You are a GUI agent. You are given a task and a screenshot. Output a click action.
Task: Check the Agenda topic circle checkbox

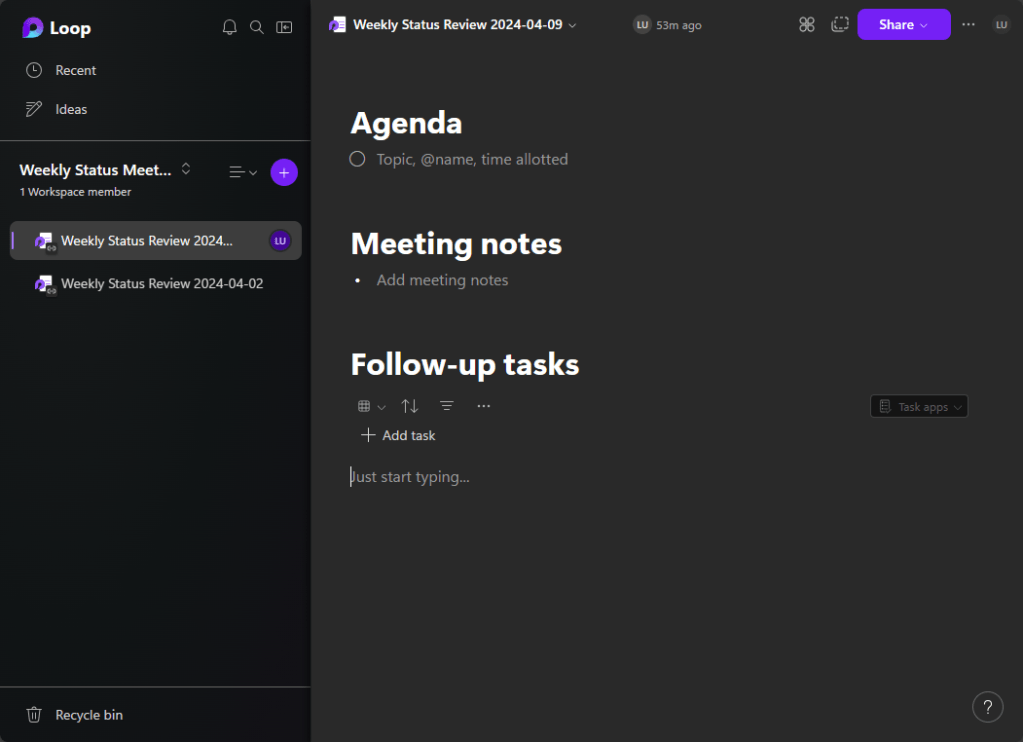point(357,159)
